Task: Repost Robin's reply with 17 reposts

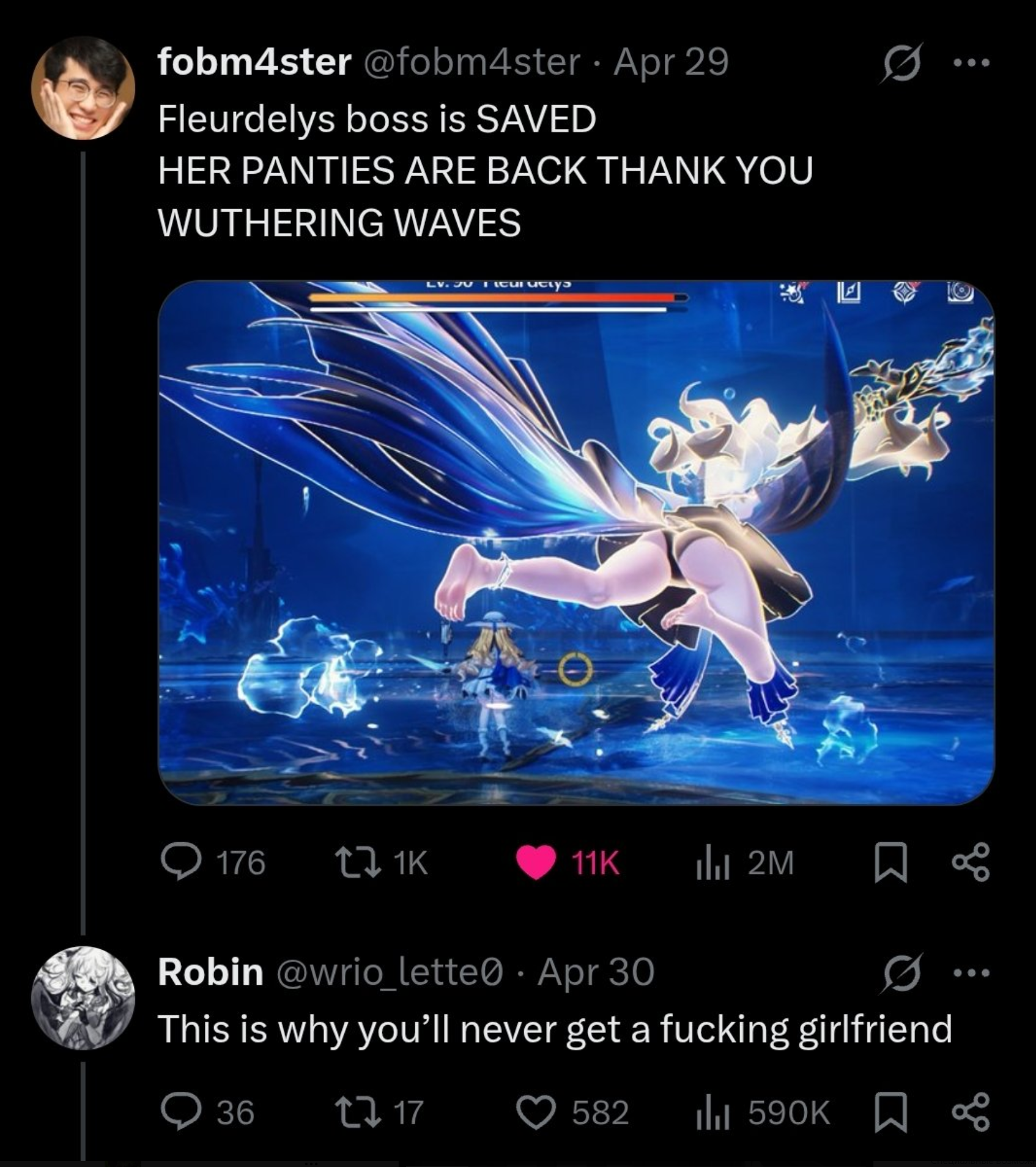Action: click(x=378, y=1112)
